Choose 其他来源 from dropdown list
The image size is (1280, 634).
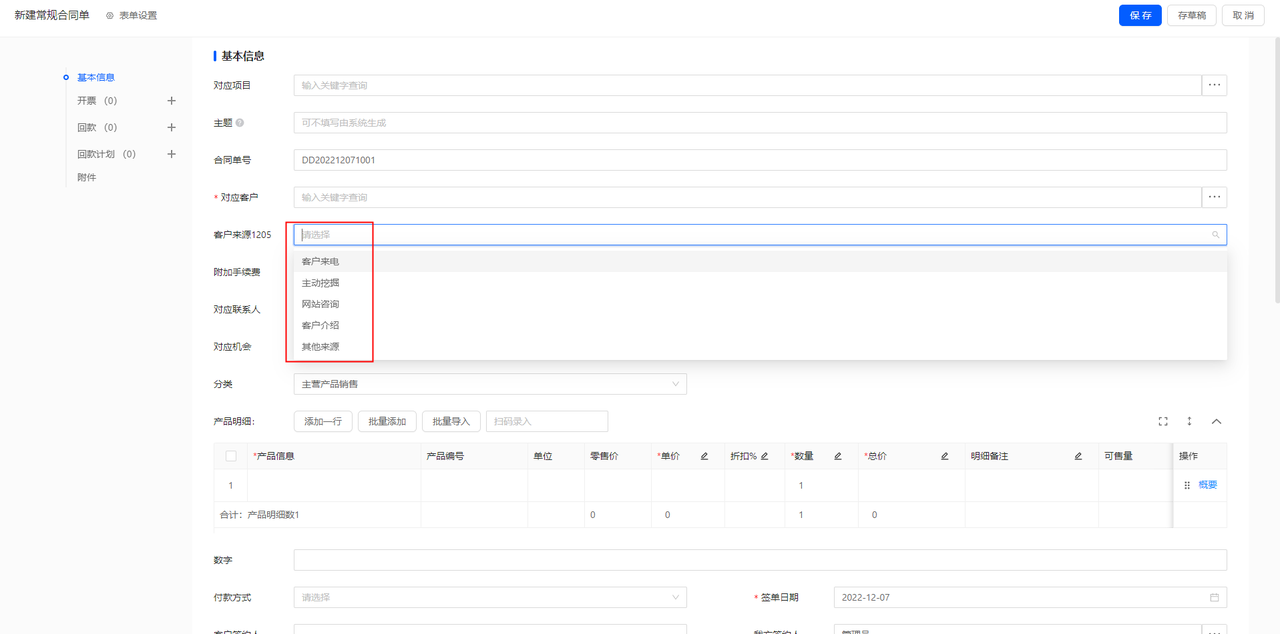point(760,347)
